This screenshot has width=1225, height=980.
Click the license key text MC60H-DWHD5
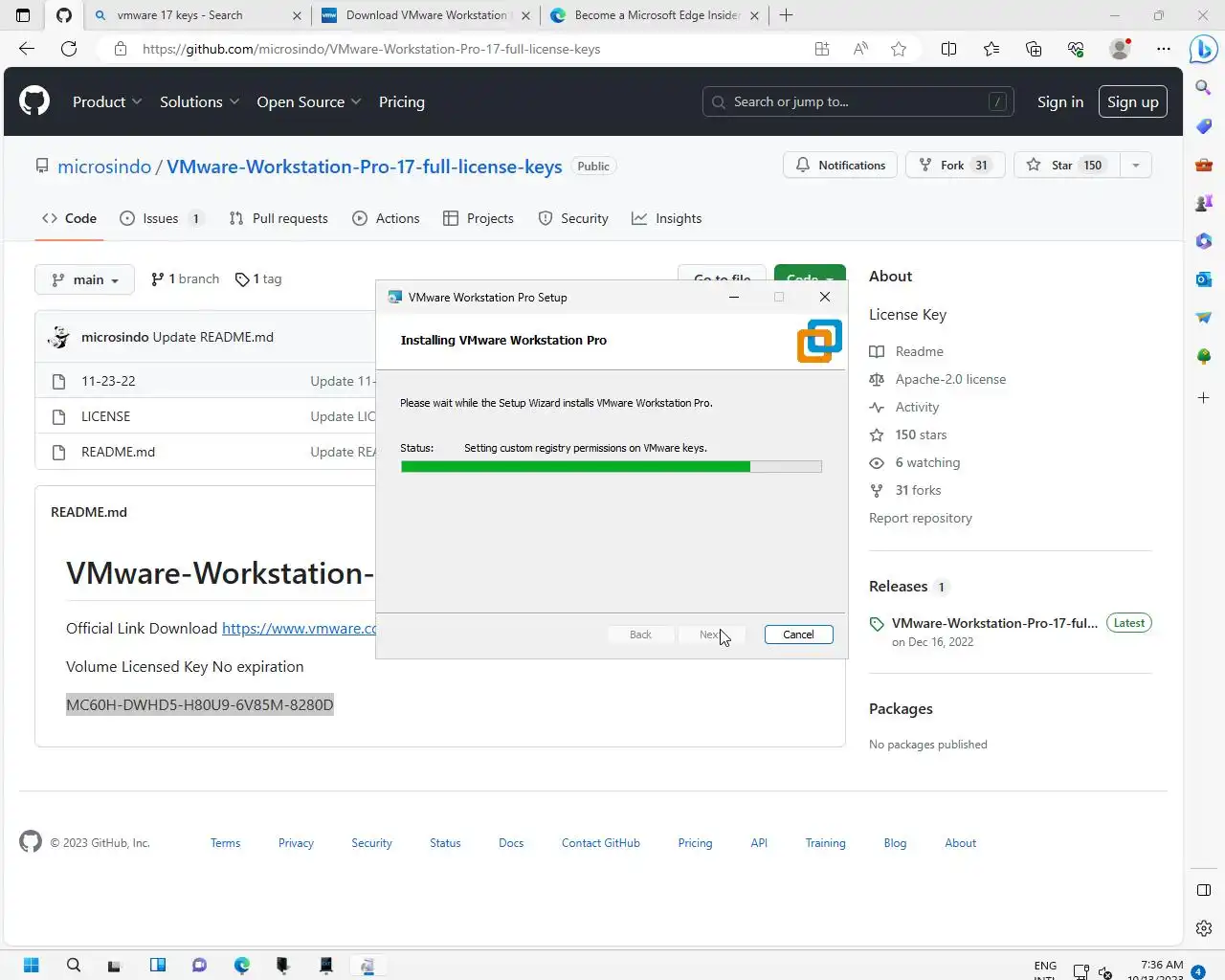(x=200, y=704)
